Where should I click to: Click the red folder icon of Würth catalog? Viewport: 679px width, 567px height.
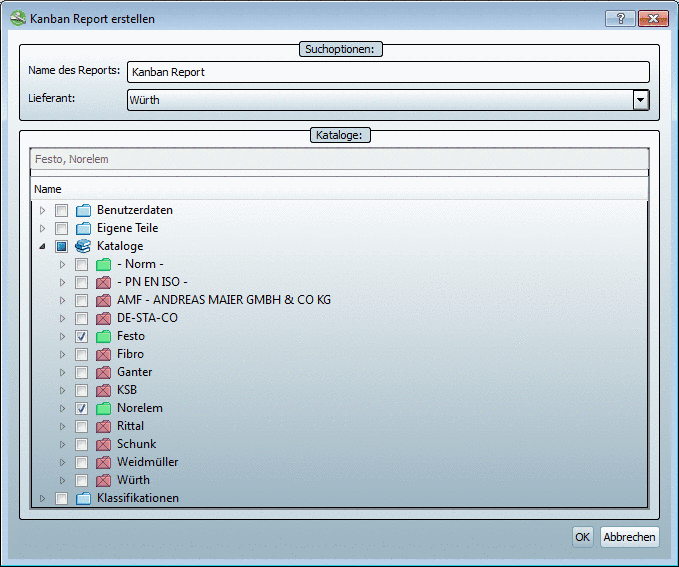click(103, 480)
